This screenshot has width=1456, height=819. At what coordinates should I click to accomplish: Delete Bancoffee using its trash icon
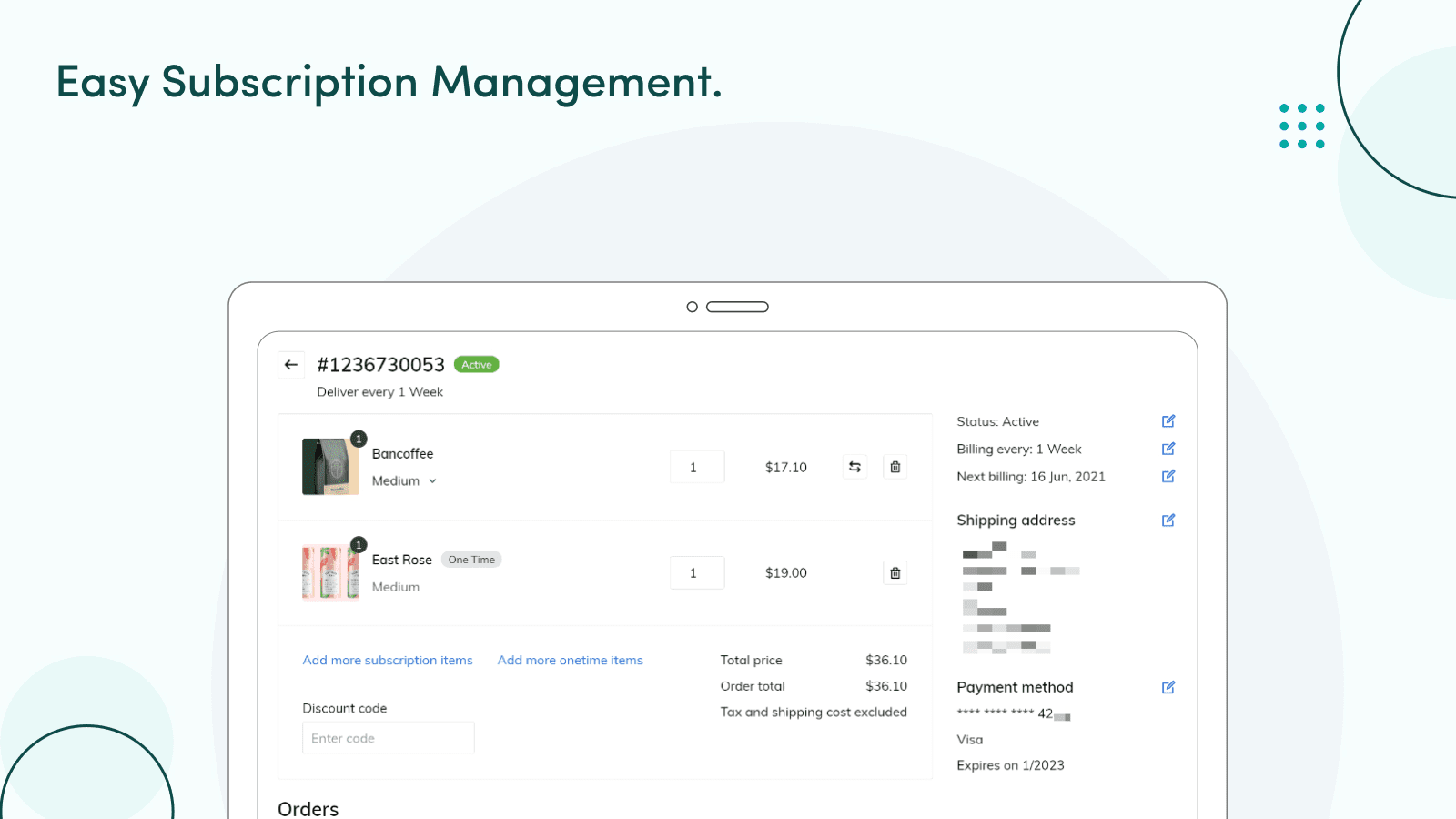pos(895,466)
